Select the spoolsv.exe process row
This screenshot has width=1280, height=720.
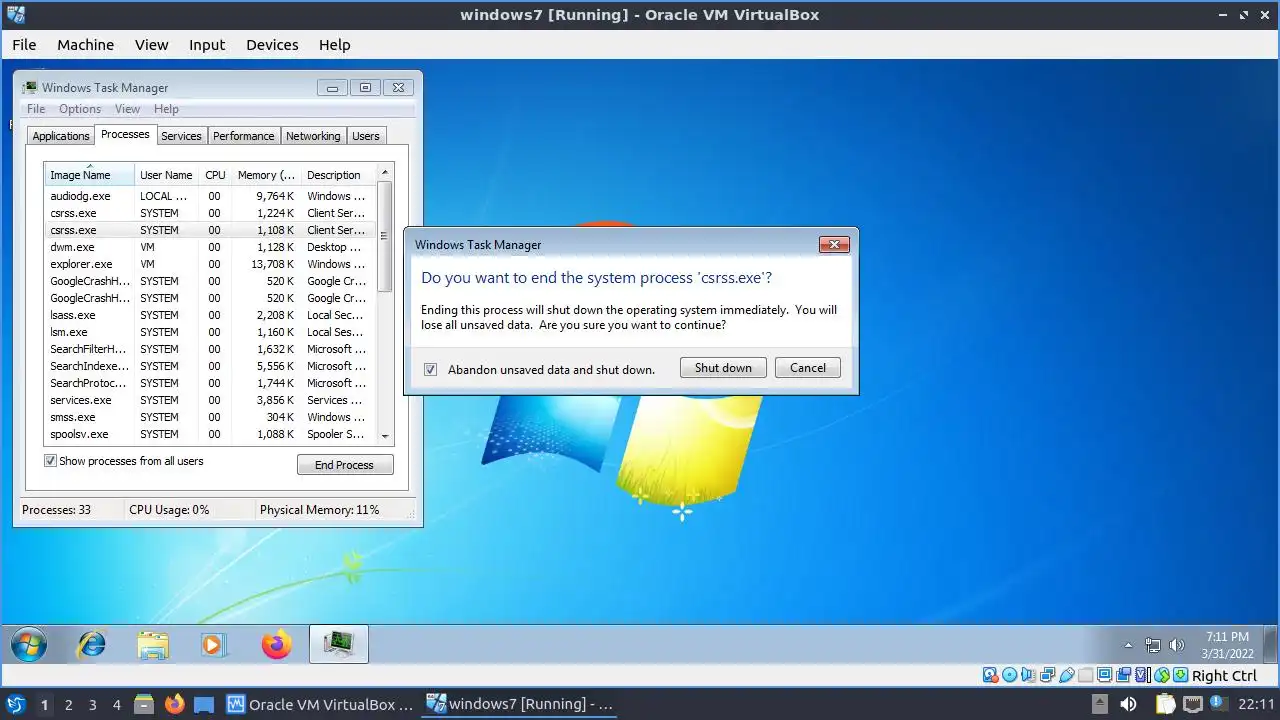click(x=210, y=434)
